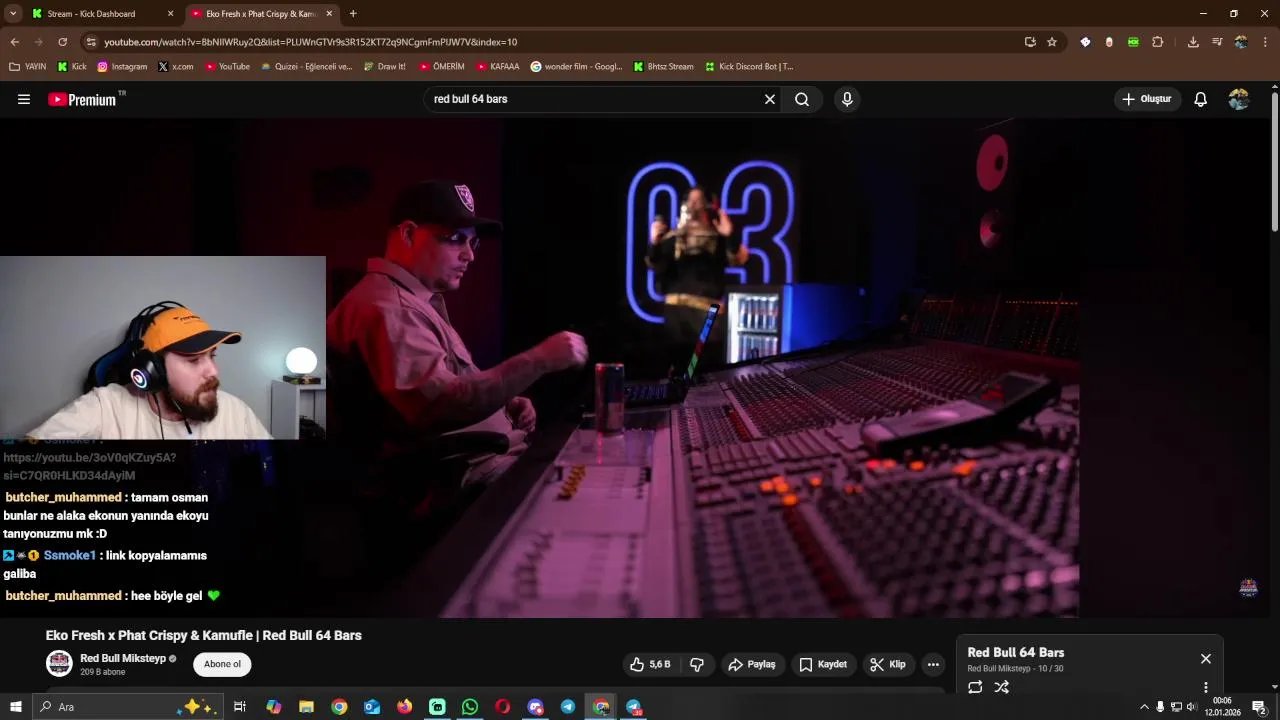Save the video with Kaydet
Screen dimensions: 1280x720
pos(823,664)
